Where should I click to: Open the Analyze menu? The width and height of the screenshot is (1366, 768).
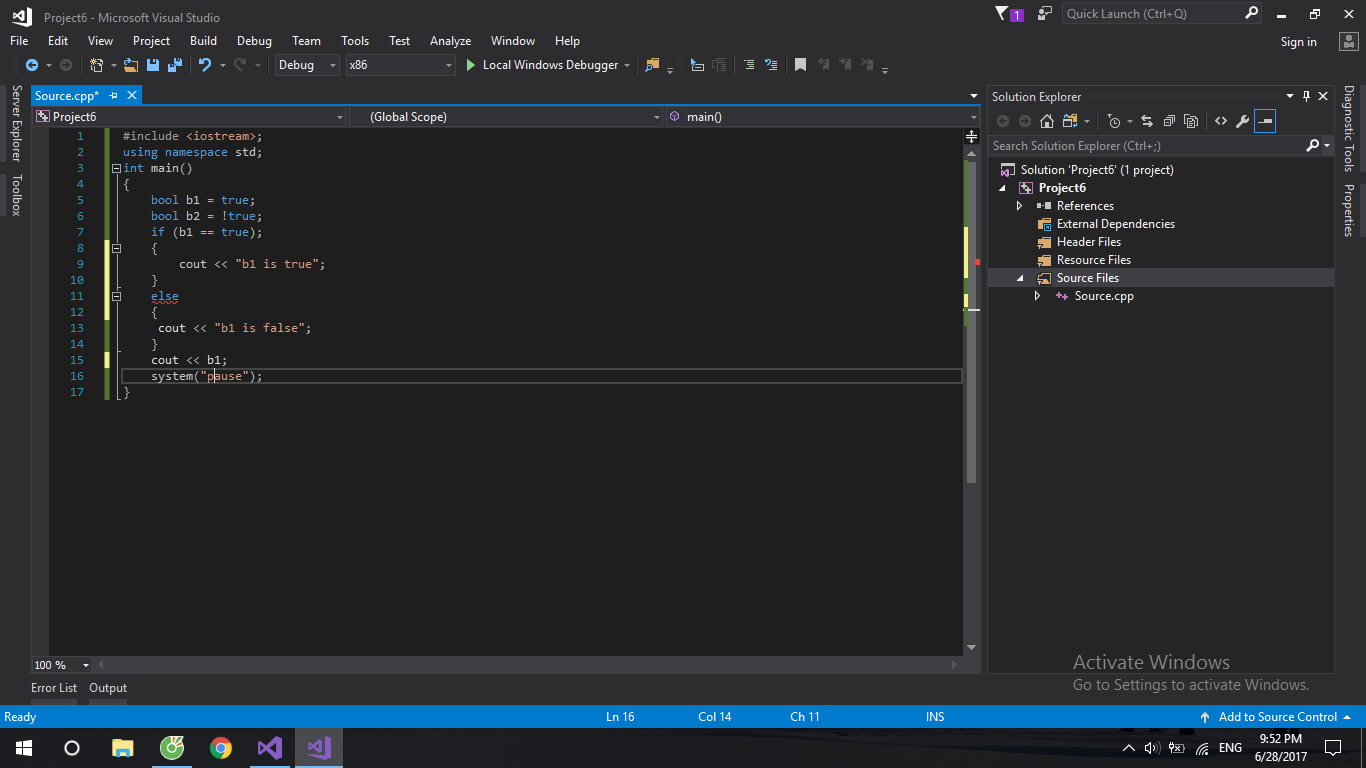tap(450, 41)
